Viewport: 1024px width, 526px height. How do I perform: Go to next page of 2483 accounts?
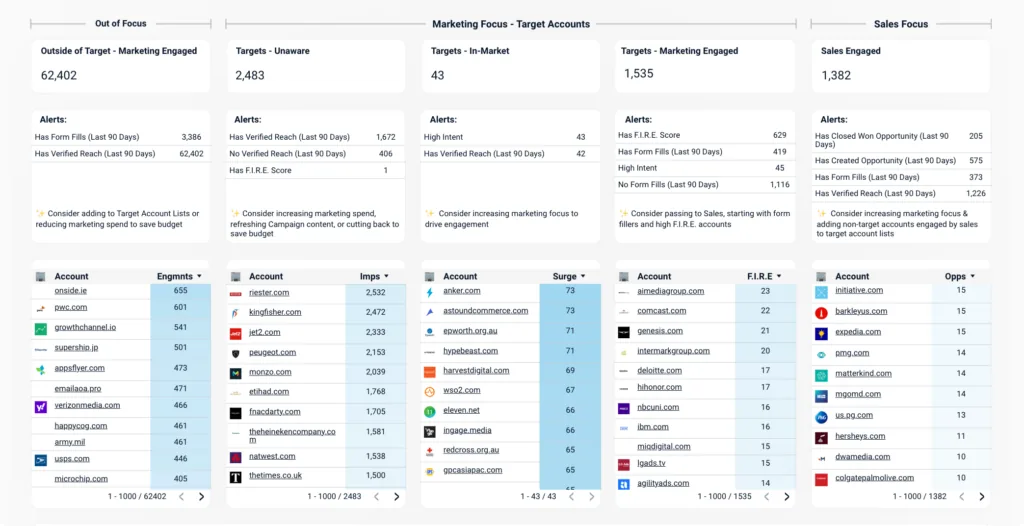pyautogui.click(x=396, y=496)
